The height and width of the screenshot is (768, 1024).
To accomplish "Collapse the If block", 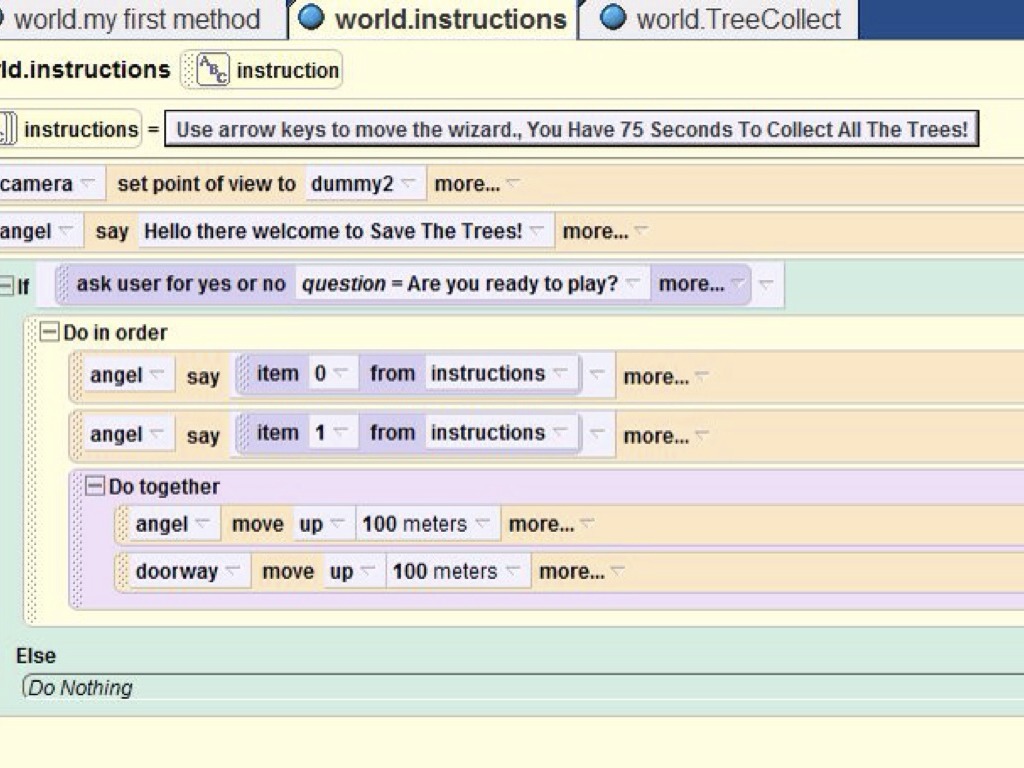I will (7, 287).
